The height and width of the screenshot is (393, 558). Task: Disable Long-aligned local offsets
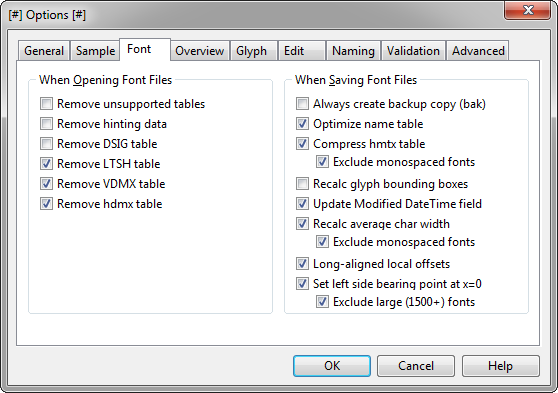click(302, 264)
